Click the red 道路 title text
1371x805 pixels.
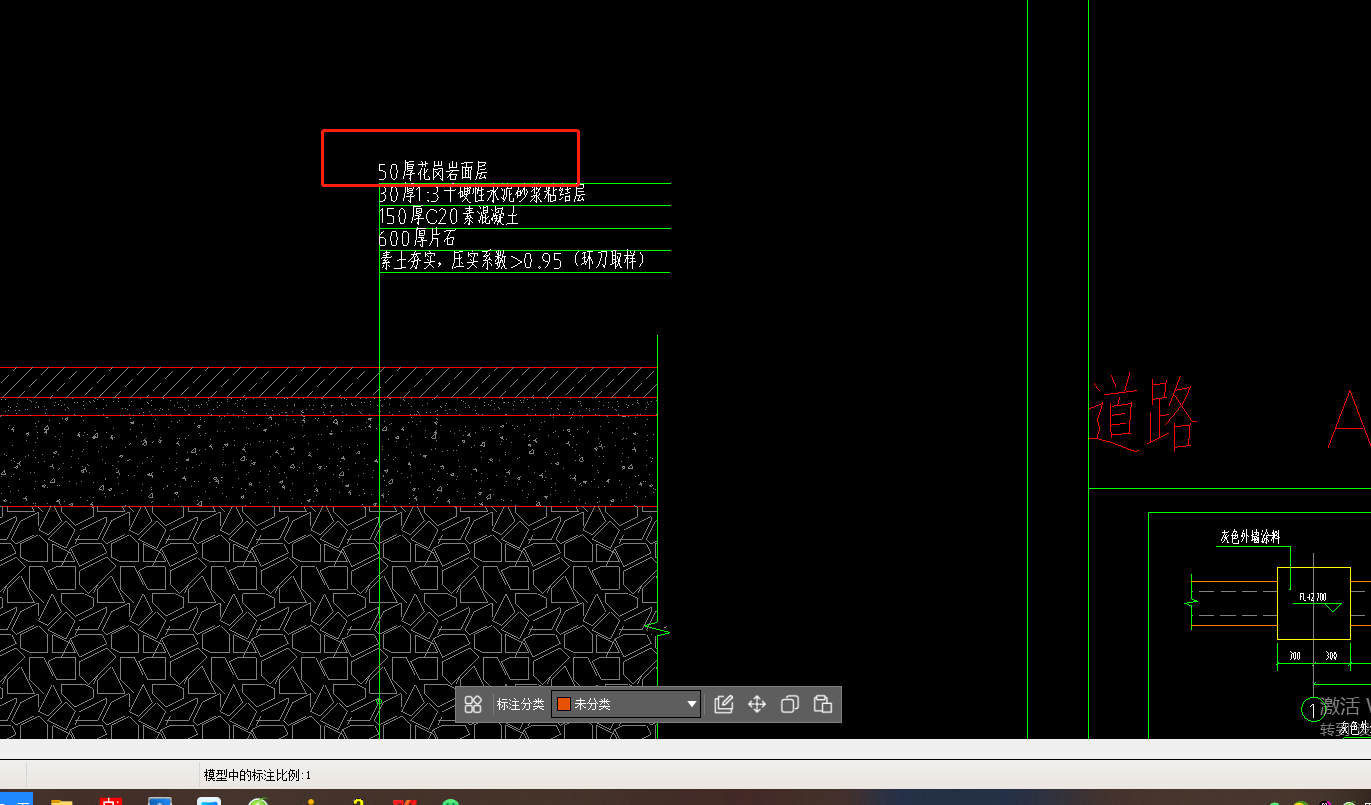coord(1143,415)
